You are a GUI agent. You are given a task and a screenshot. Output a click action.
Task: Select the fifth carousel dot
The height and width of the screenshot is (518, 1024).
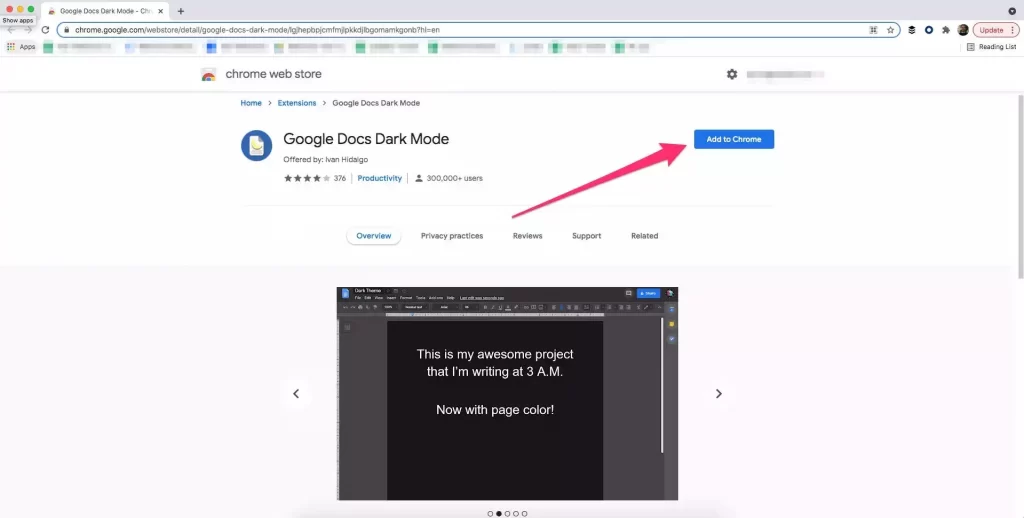pos(524,513)
